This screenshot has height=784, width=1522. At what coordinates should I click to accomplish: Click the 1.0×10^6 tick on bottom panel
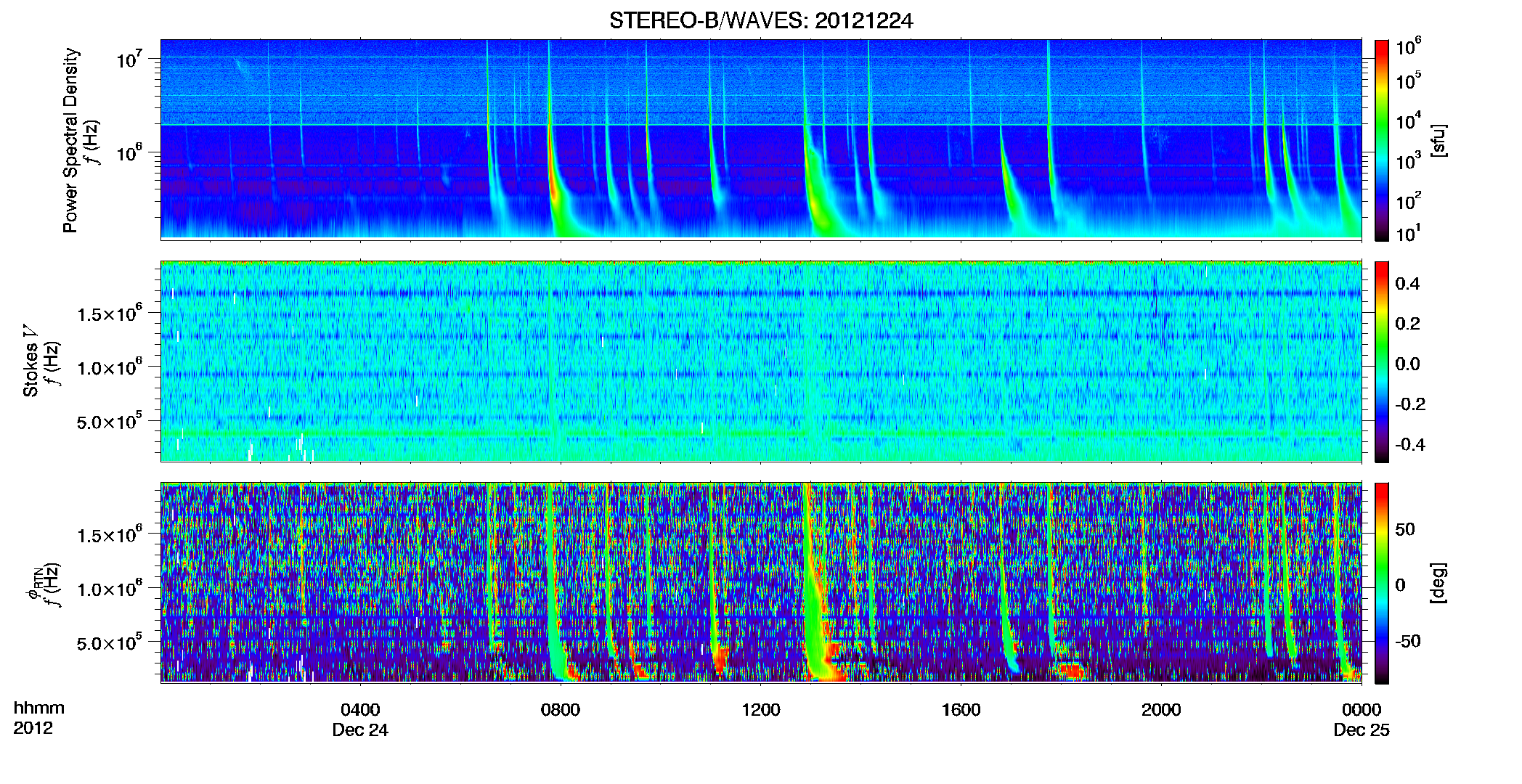tap(110, 589)
